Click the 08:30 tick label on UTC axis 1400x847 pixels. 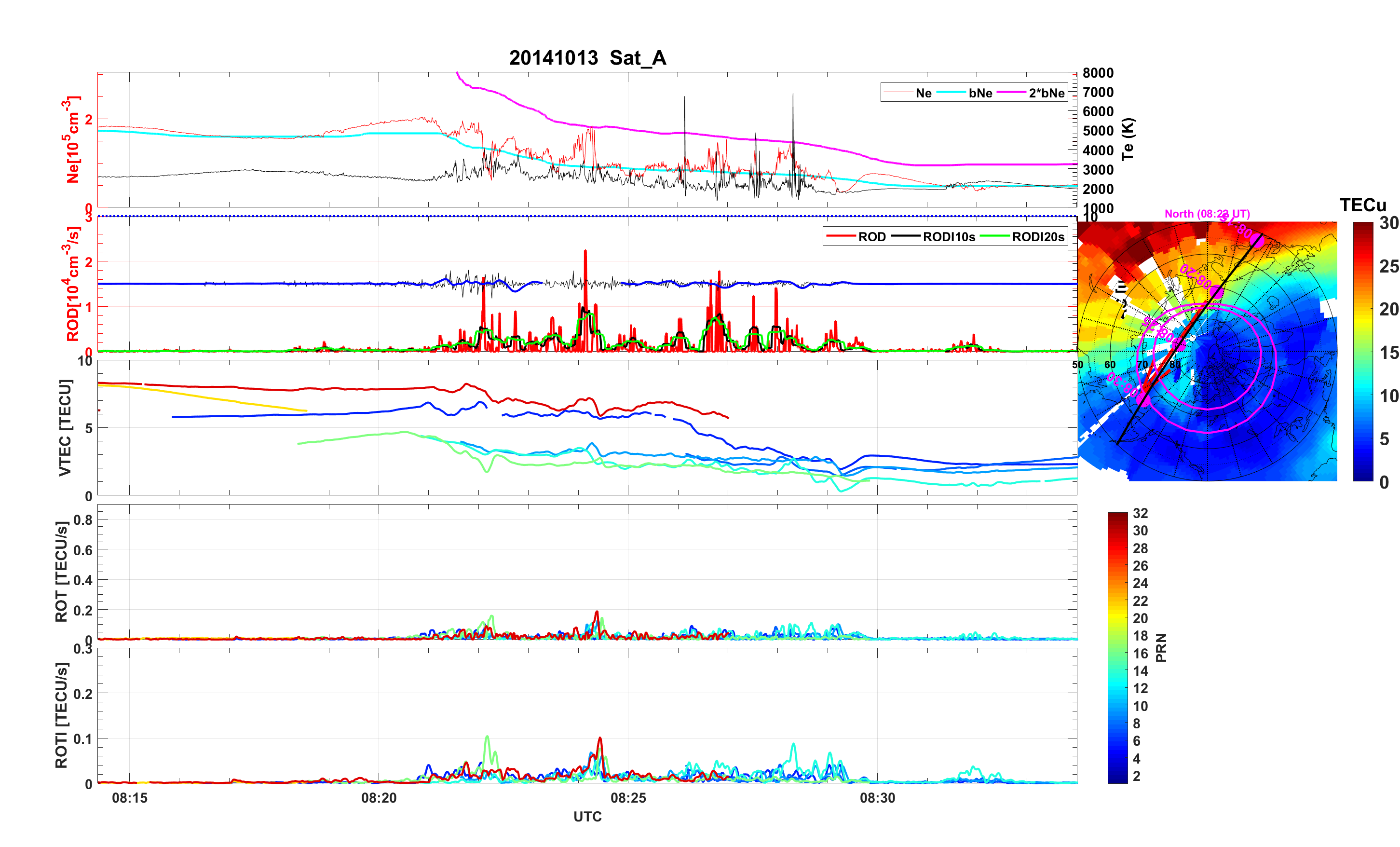tap(877, 797)
